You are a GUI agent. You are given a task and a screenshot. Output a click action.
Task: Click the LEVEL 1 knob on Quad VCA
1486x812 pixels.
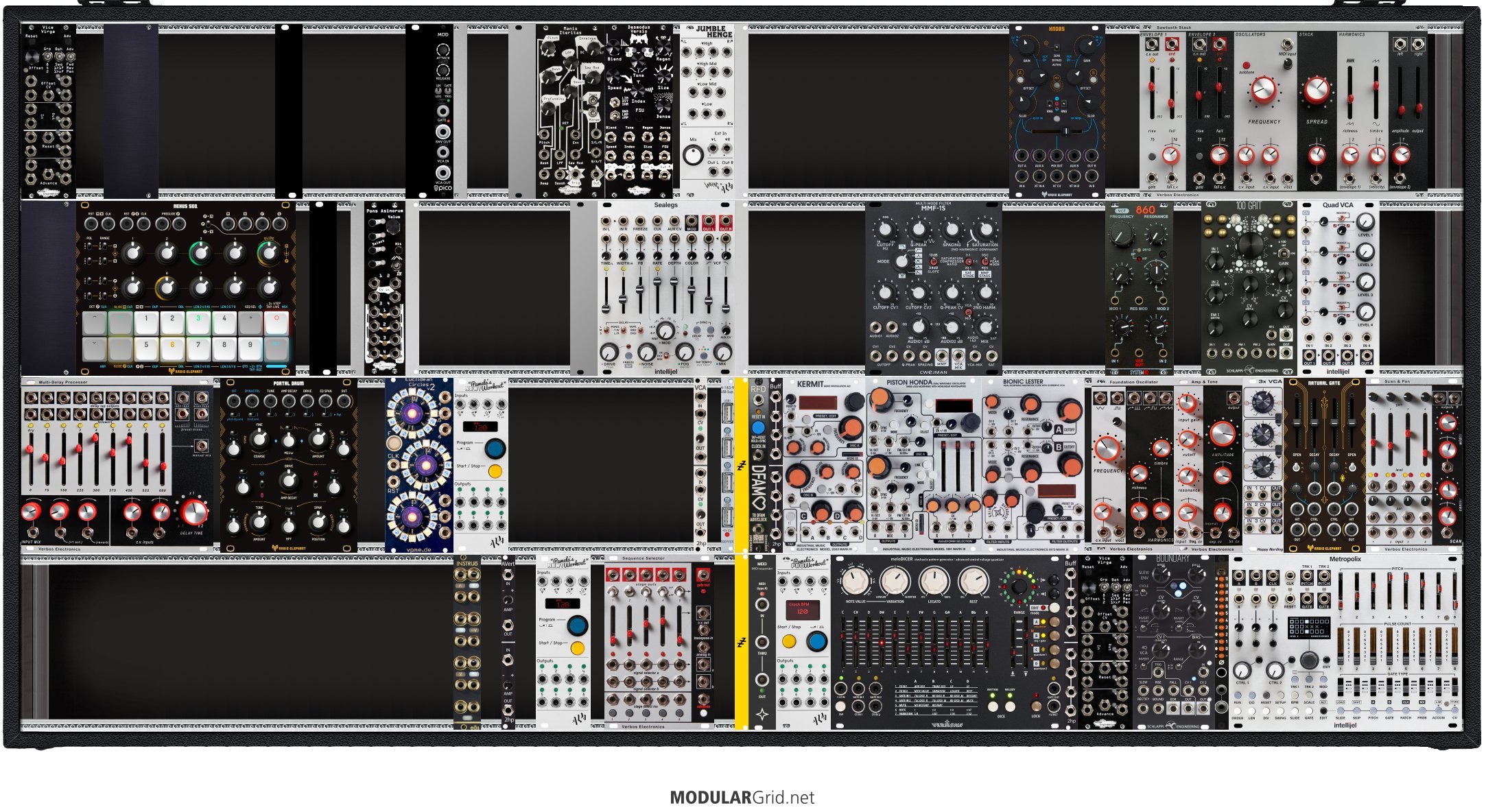pos(1365,222)
